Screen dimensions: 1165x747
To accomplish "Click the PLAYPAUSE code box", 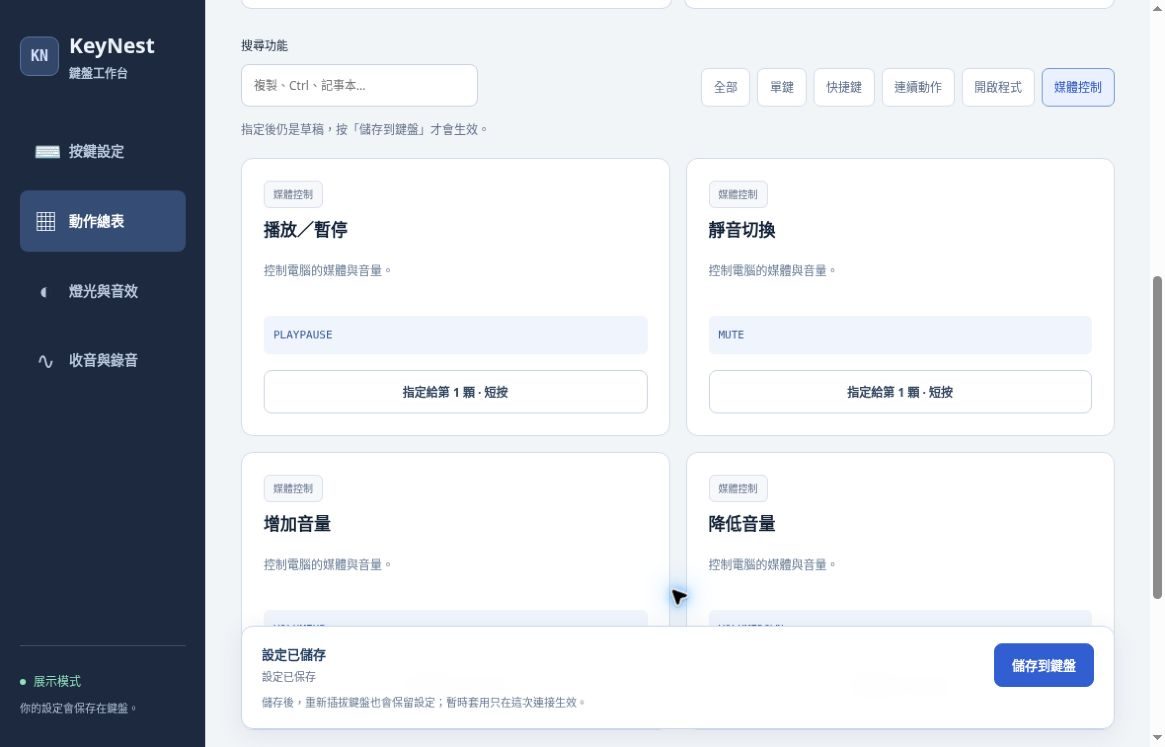I will pos(455,335).
